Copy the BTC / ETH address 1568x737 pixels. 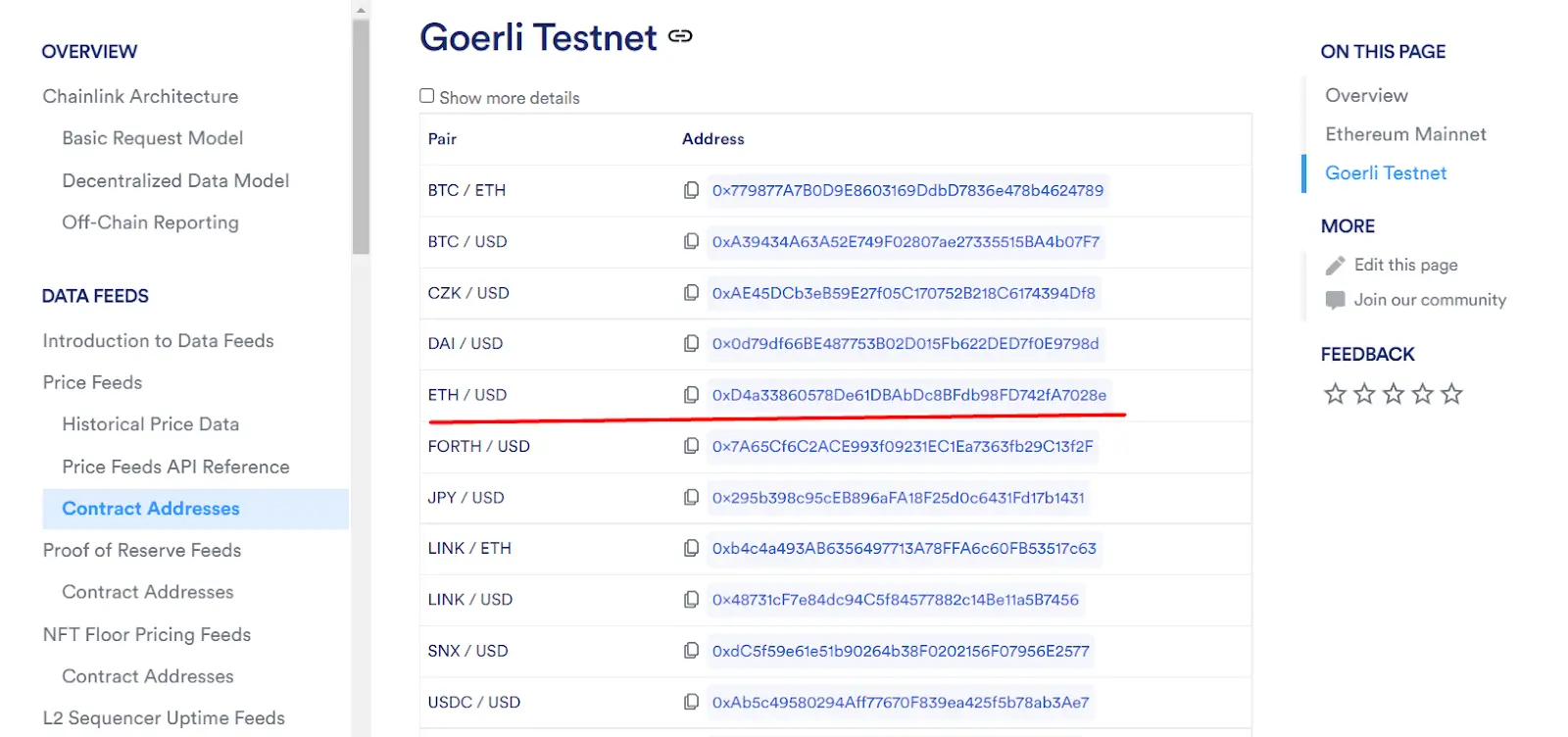click(691, 190)
